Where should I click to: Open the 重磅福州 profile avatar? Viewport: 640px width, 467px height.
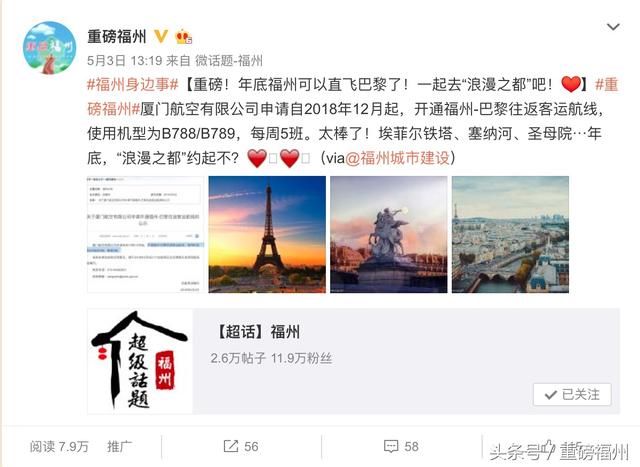49,48
